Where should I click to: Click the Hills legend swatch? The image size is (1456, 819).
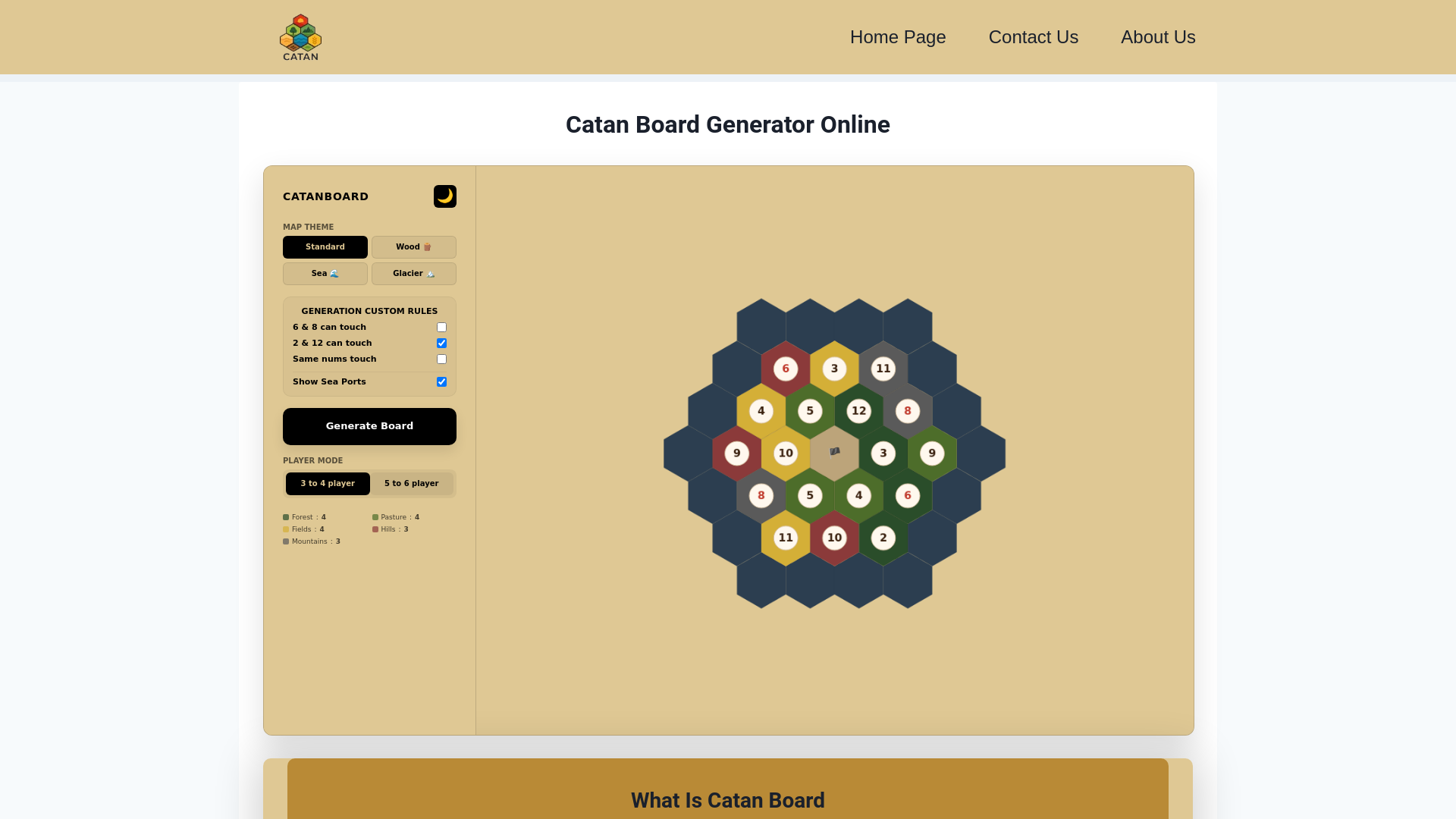point(375,529)
